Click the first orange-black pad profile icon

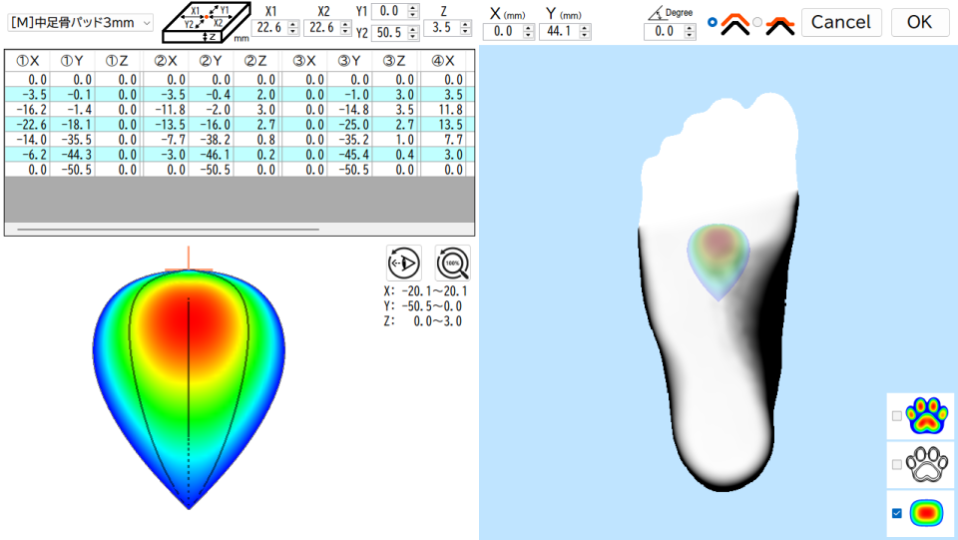coord(735,24)
